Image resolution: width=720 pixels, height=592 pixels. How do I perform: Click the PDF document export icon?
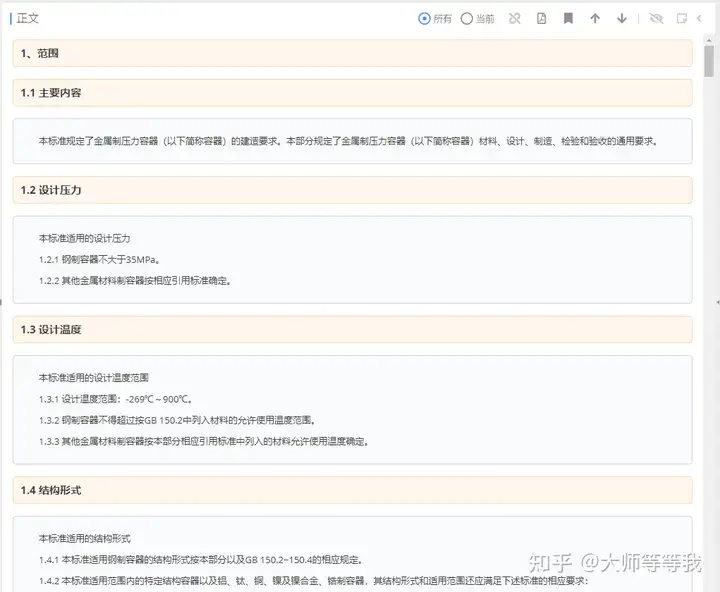tap(541, 18)
